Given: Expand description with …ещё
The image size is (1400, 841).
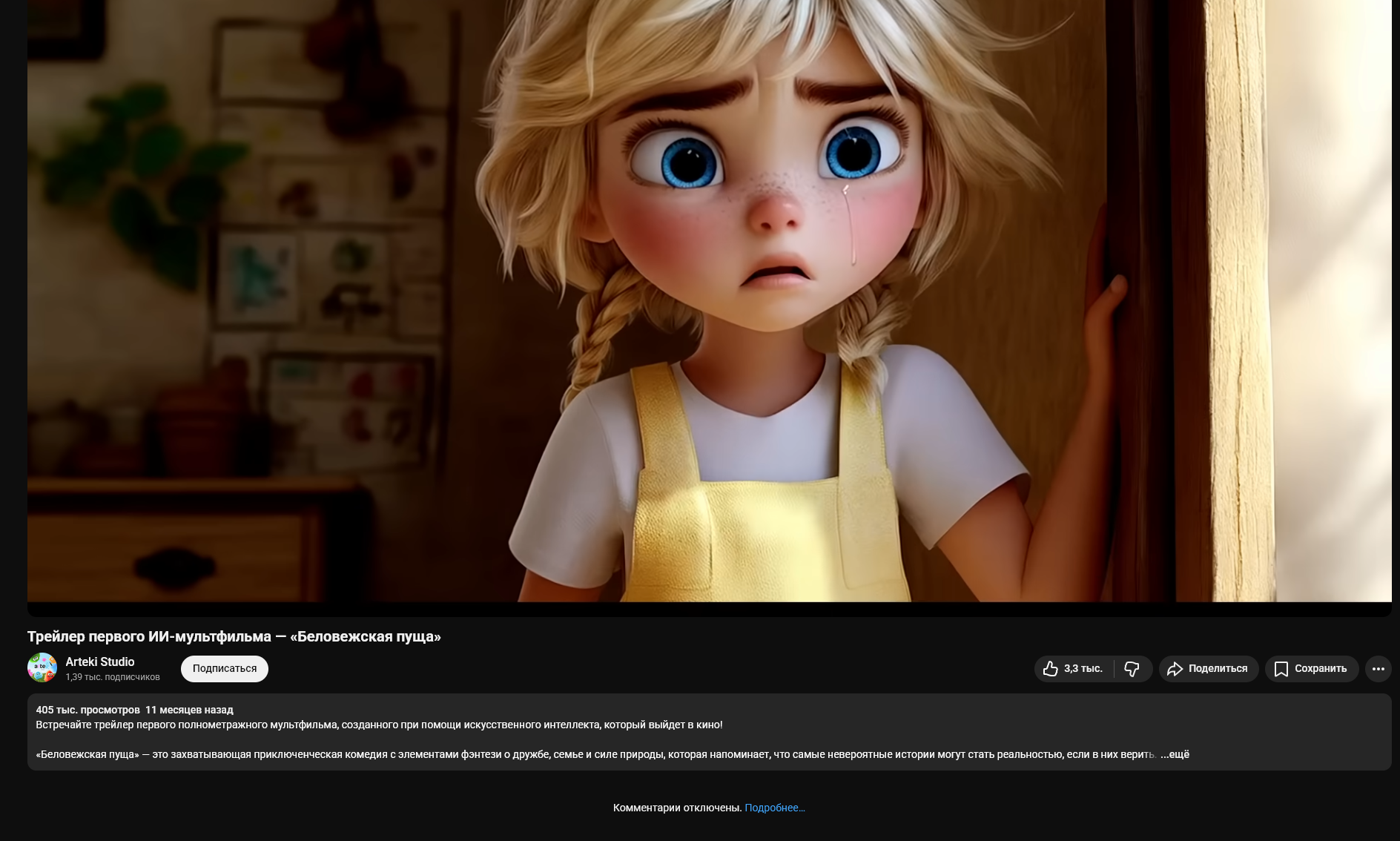Looking at the screenshot, I should click(1175, 754).
